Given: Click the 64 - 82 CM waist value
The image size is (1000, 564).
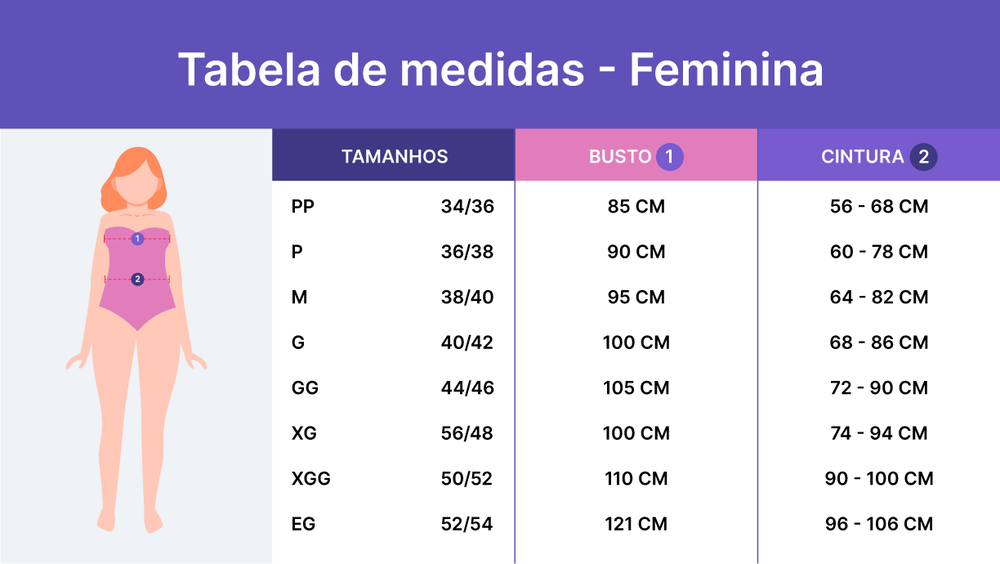Looking at the screenshot, I should click(879, 297).
